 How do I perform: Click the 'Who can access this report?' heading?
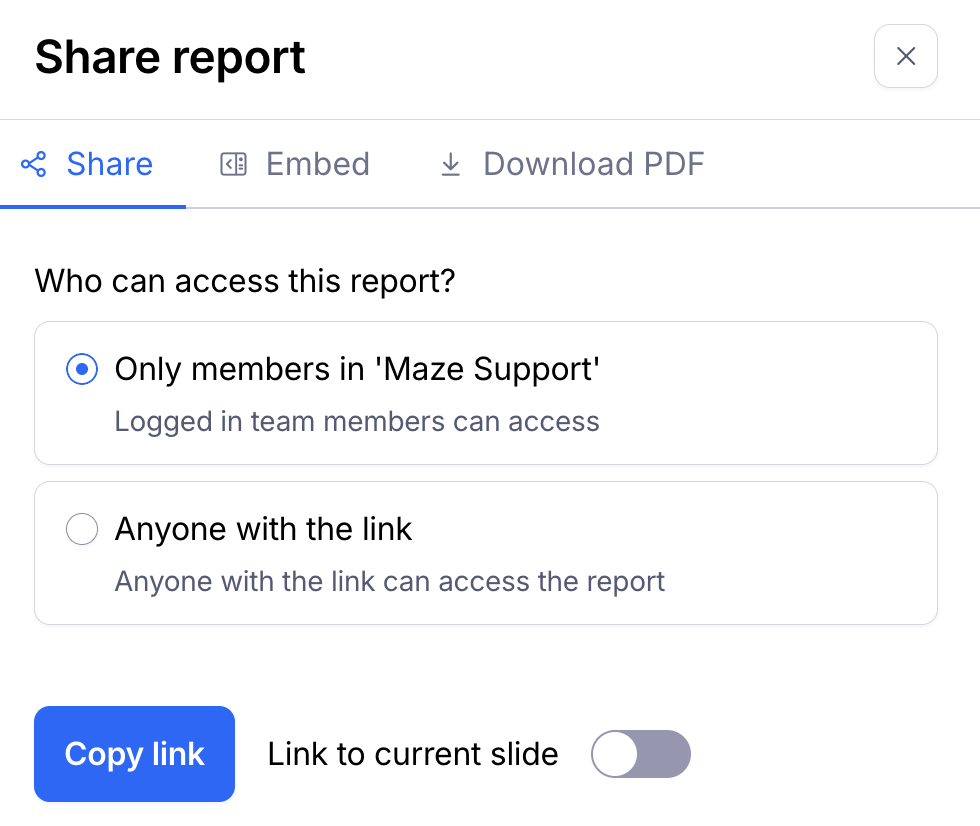[x=245, y=281]
